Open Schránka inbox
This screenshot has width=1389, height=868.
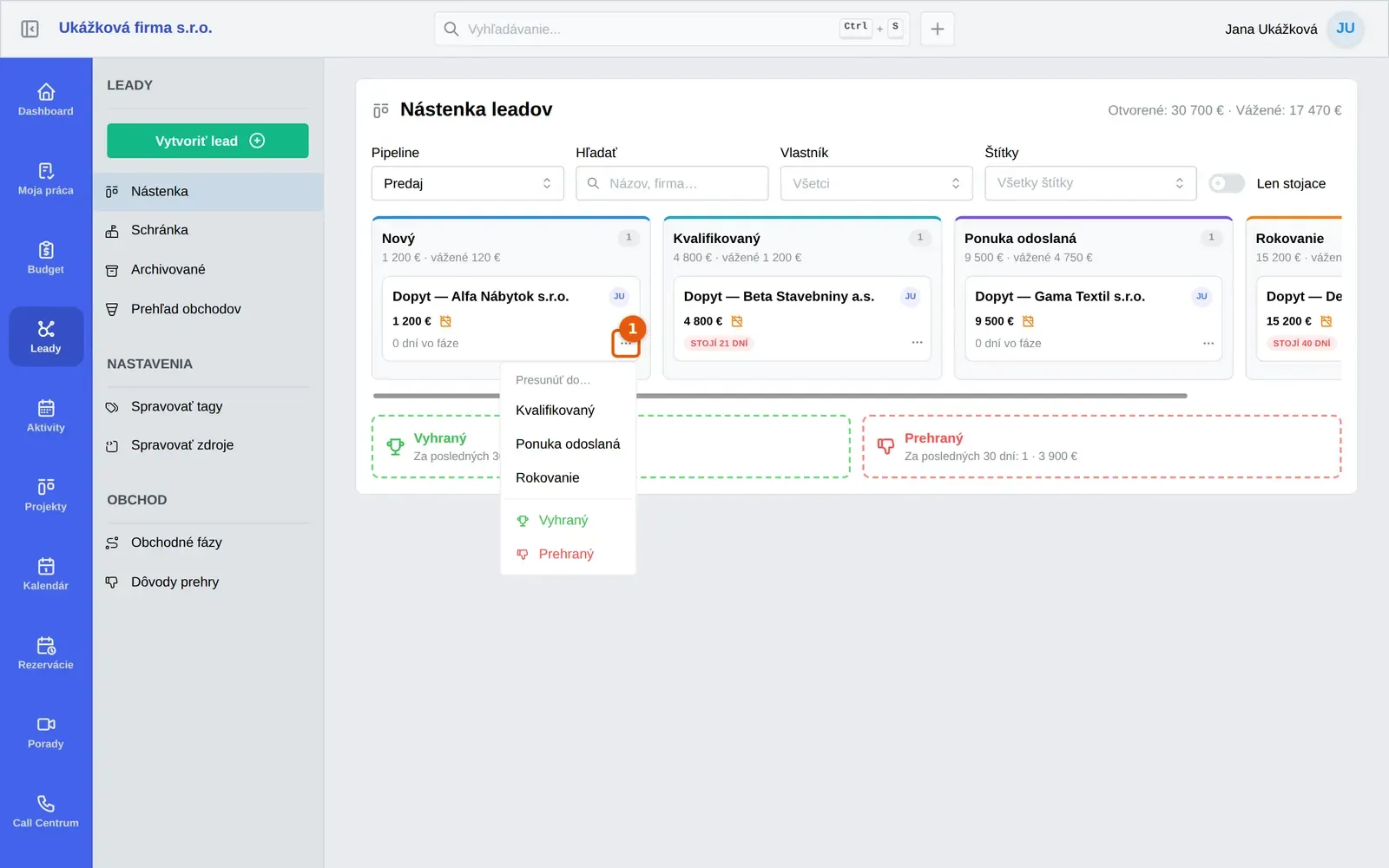coord(208,230)
